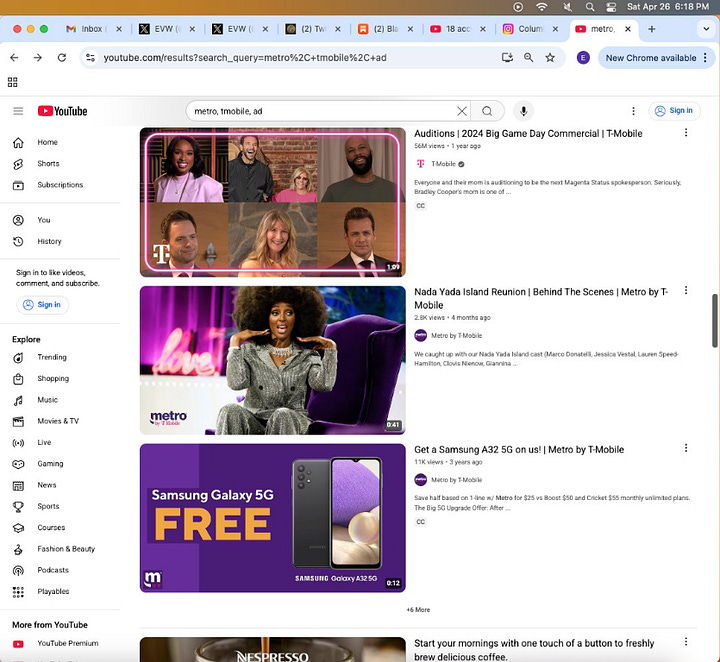The width and height of the screenshot is (720, 662).
Task: Open the apps grid bookmark icon
Action: tap(13, 82)
